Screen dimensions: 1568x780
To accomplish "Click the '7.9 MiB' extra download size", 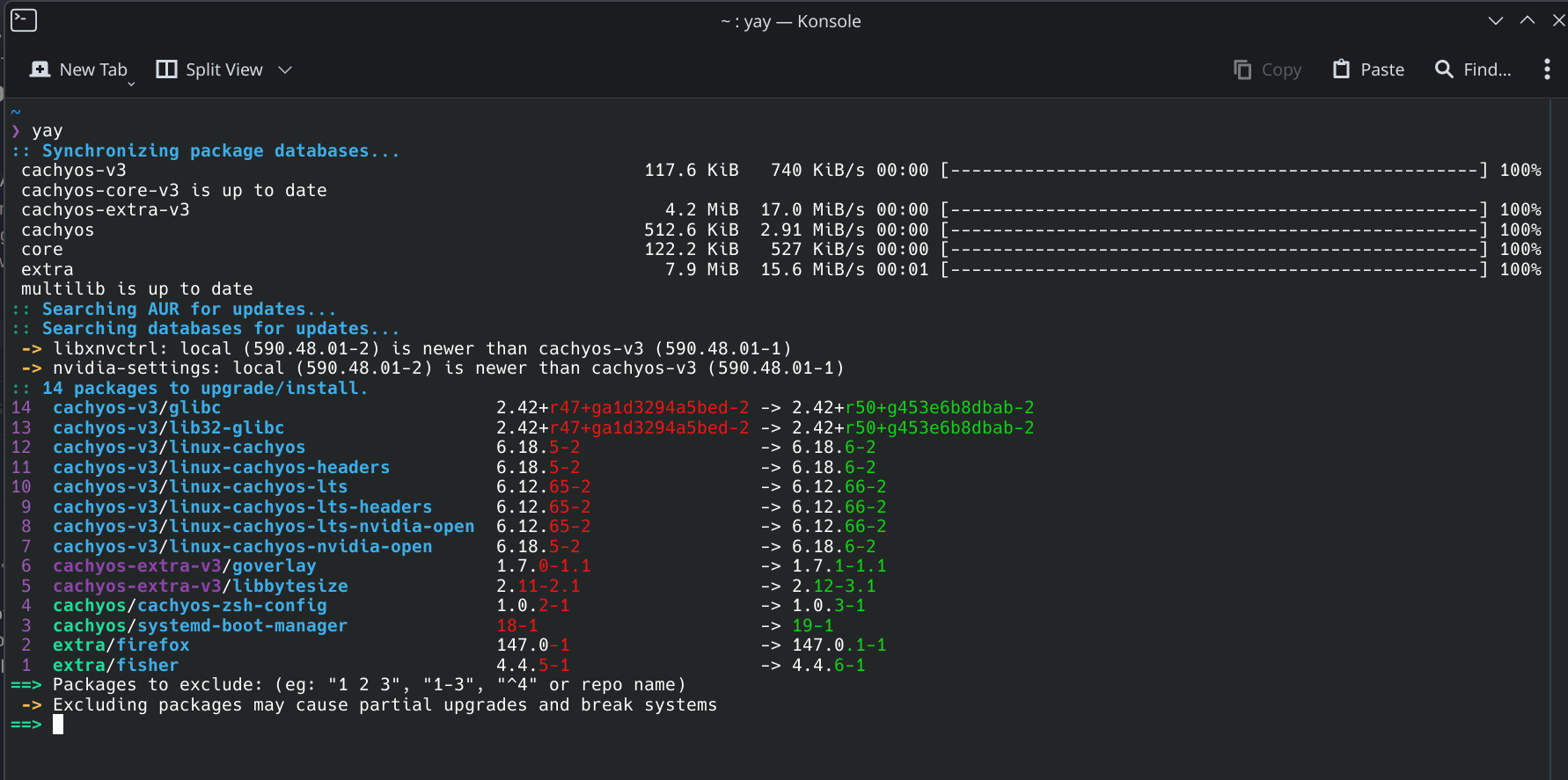I will tap(701, 270).
